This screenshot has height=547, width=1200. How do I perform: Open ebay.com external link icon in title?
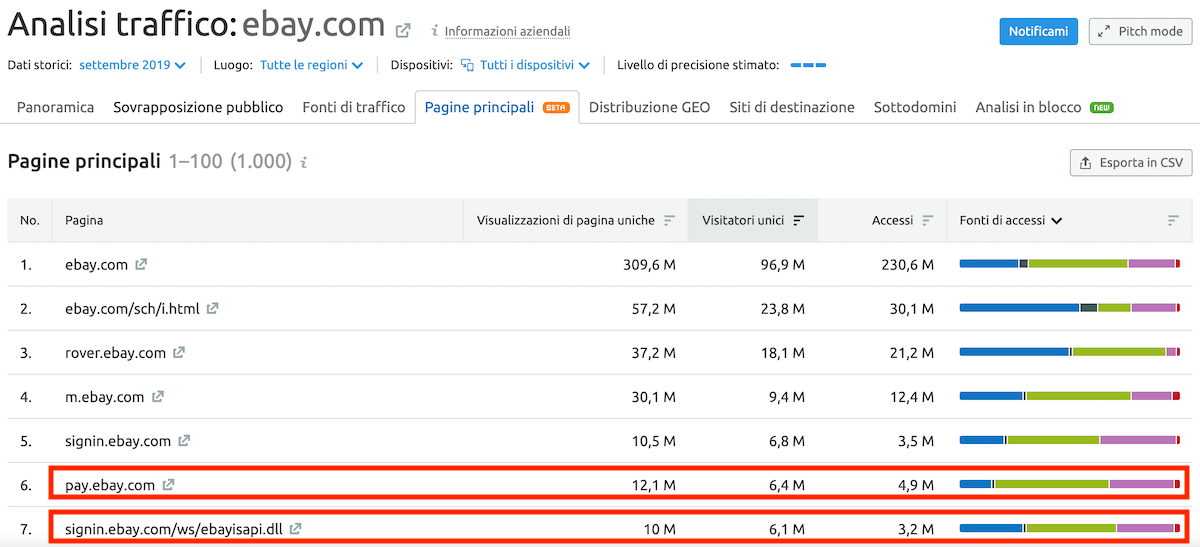(403, 30)
